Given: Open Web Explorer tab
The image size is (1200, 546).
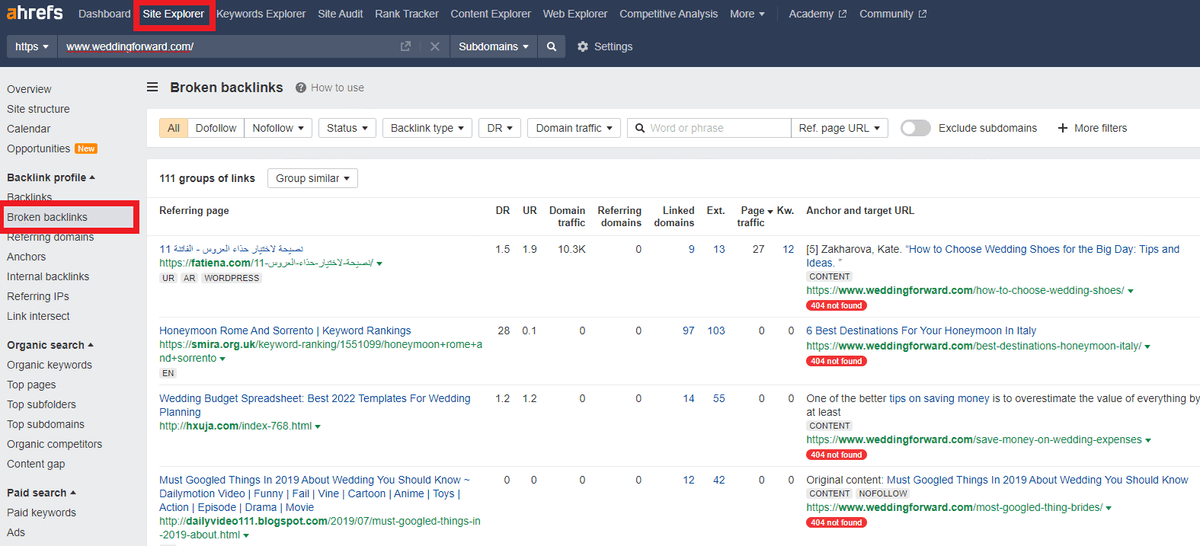Looking at the screenshot, I should pyautogui.click(x=575, y=14).
